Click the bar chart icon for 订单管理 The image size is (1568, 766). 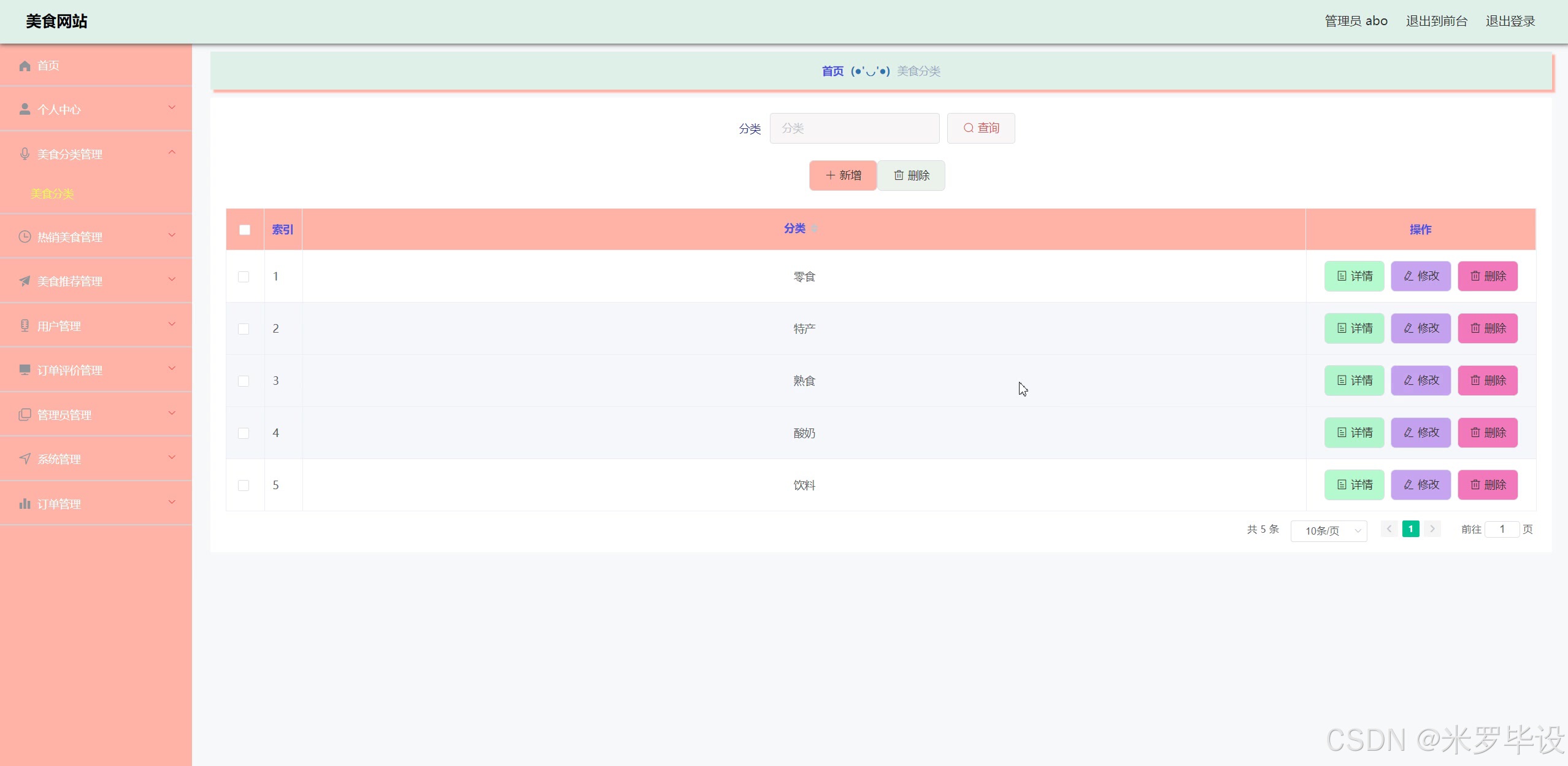click(25, 504)
